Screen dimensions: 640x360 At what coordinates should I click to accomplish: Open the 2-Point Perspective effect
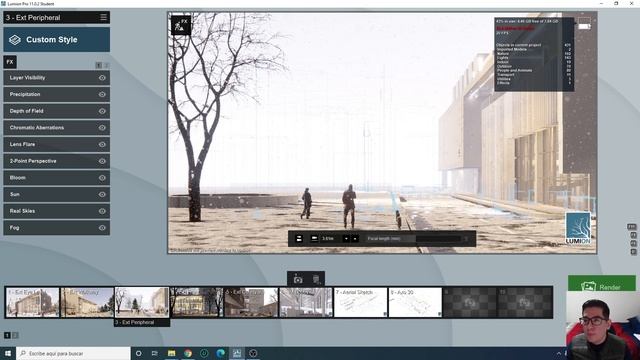pos(57,161)
